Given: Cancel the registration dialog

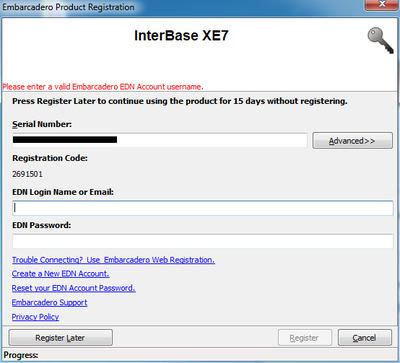Looking at the screenshot, I should pyautogui.click(x=365, y=338).
